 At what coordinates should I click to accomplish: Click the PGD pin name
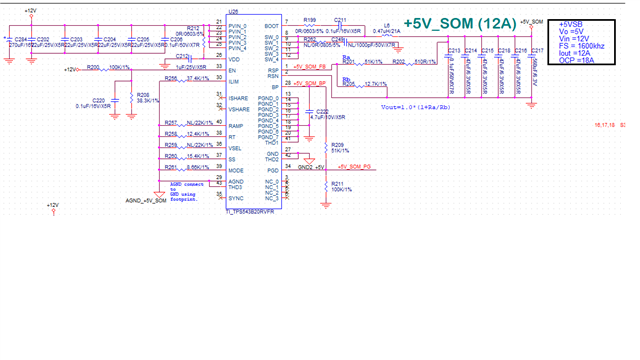(273, 171)
